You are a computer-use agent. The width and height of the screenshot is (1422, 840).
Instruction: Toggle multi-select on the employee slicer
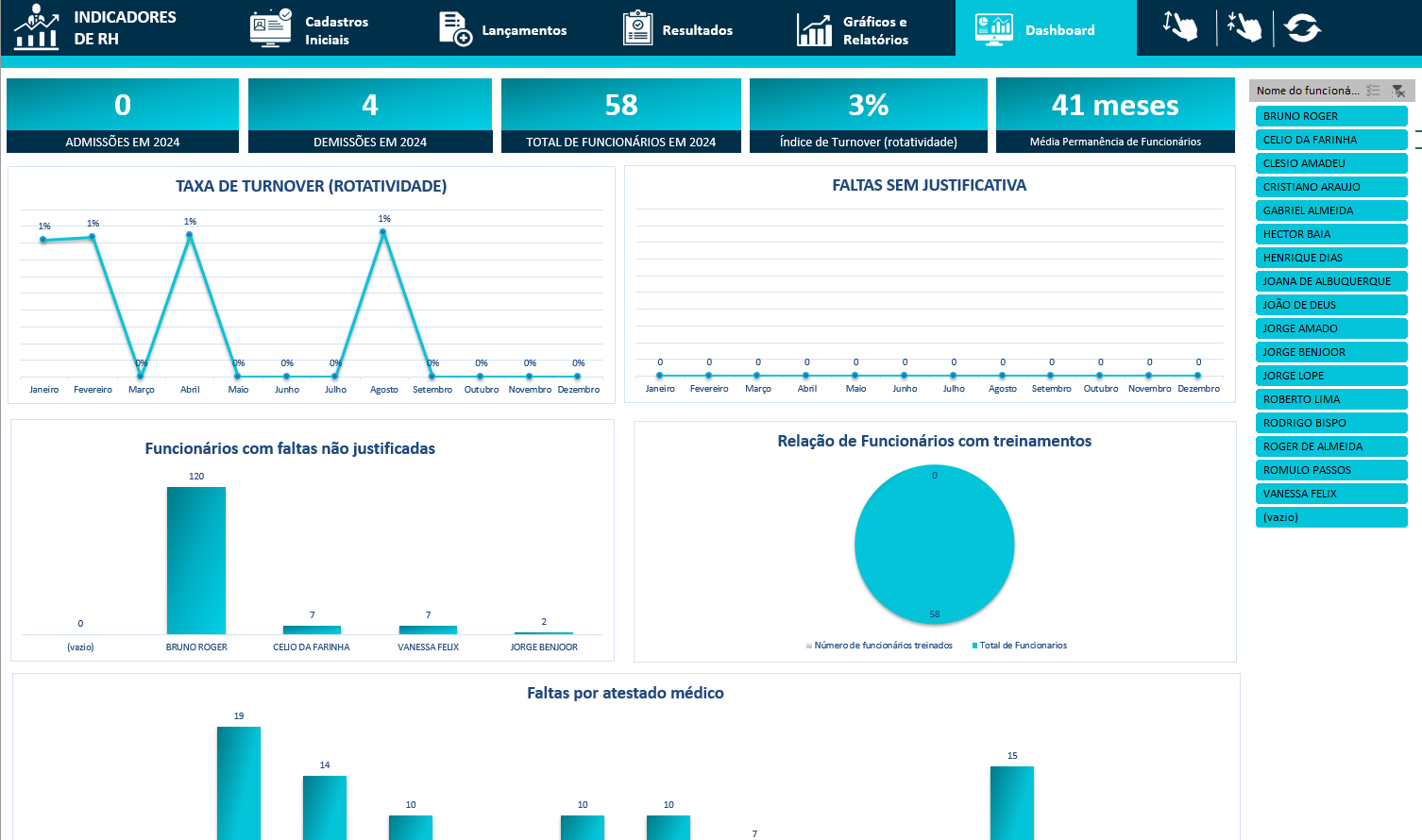pyautogui.click(x=1373, y=91)
